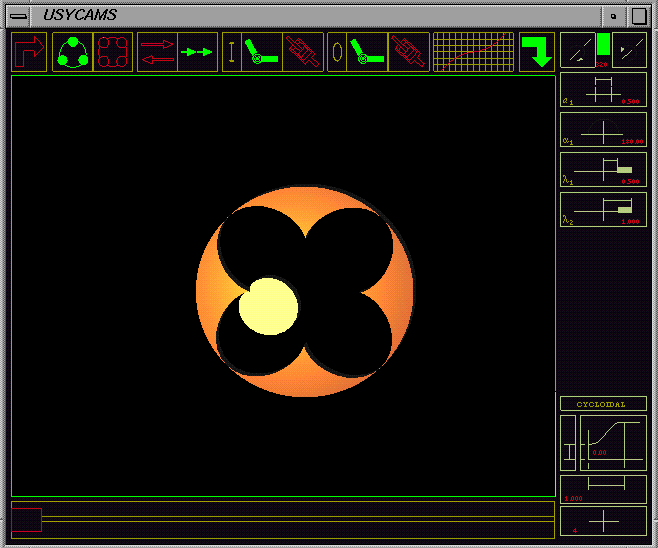This screenshot has height=548, width=658.
Task: Select the red four-circle cam icon
Action: 112,52
